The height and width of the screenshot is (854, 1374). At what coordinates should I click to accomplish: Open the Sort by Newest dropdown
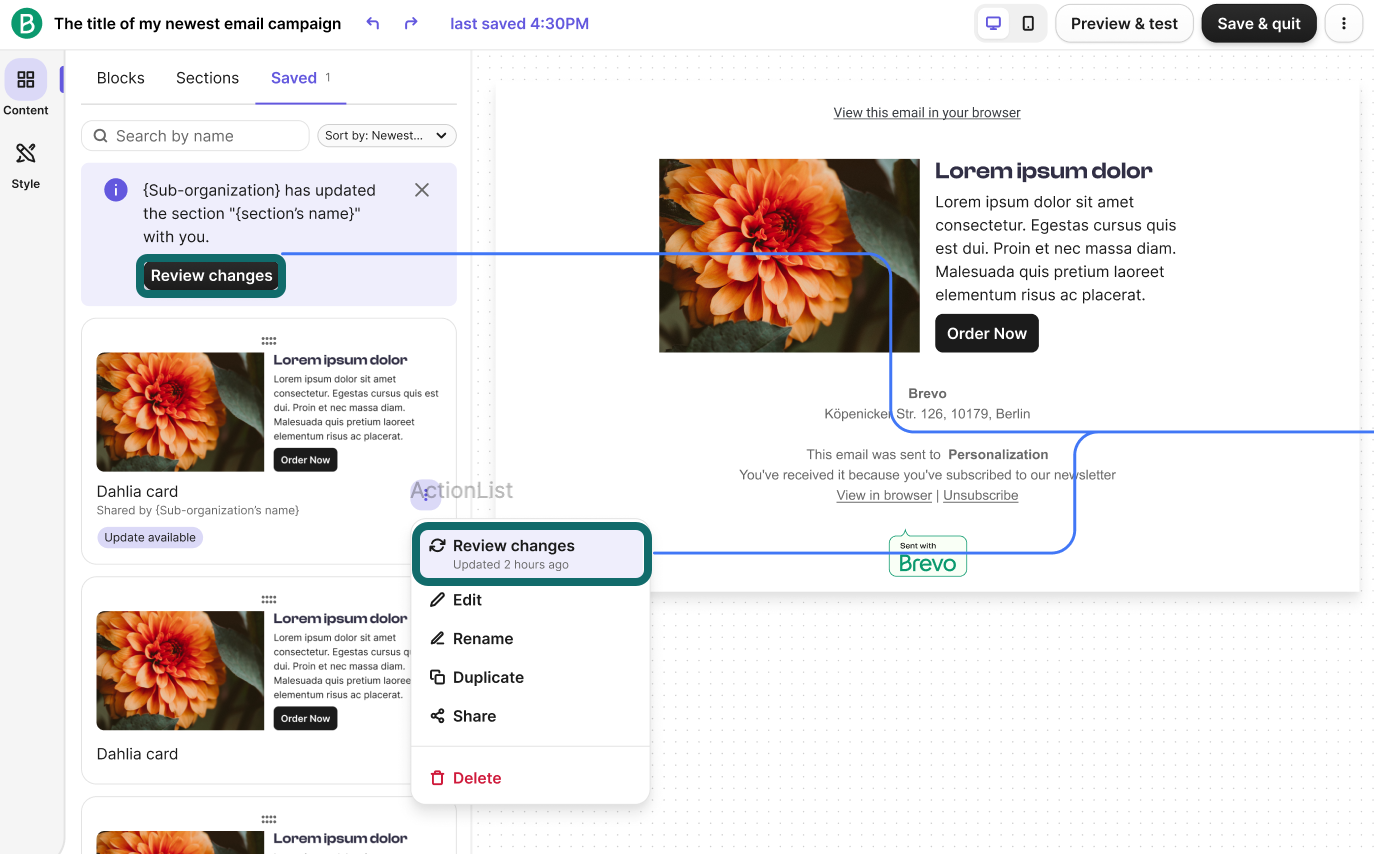[x=386, y=135]
